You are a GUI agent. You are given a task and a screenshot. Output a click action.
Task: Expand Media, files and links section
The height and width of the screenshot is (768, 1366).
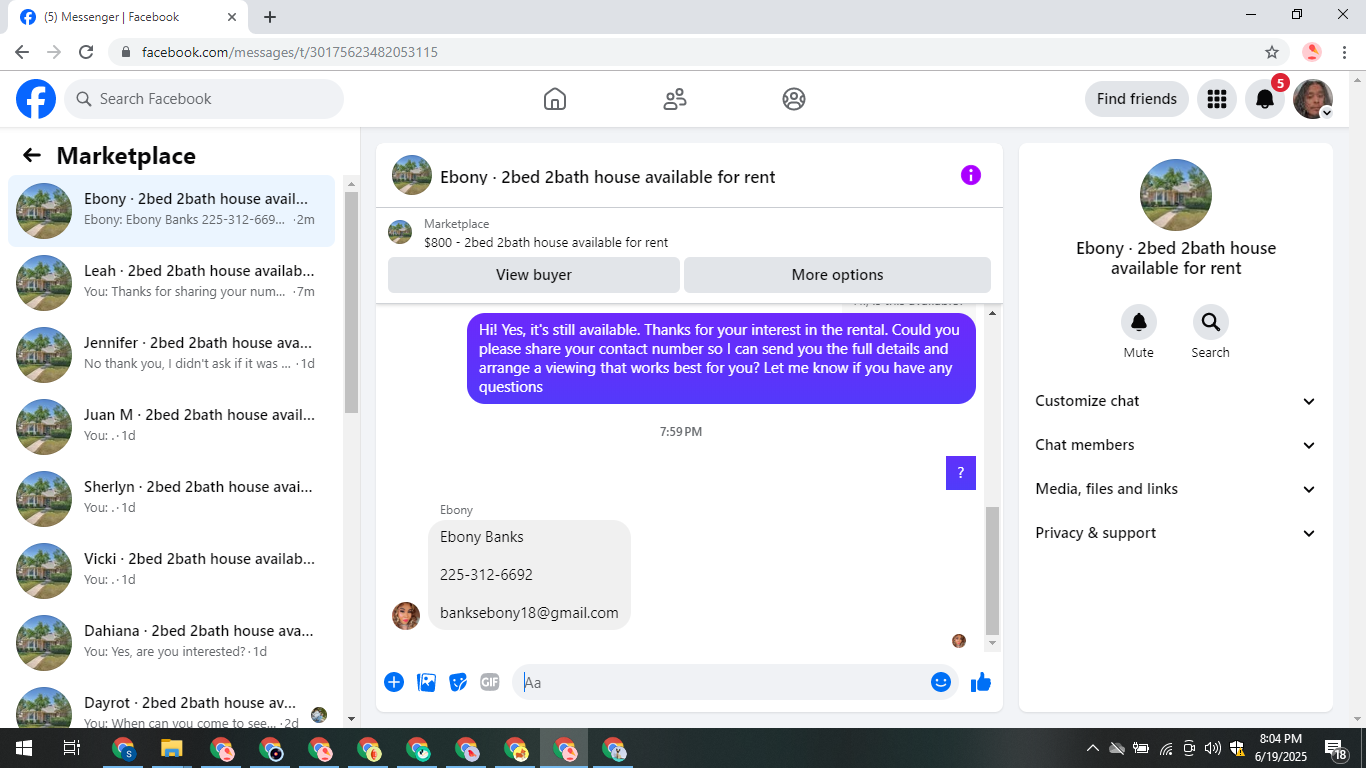[x=1176, y=489]
